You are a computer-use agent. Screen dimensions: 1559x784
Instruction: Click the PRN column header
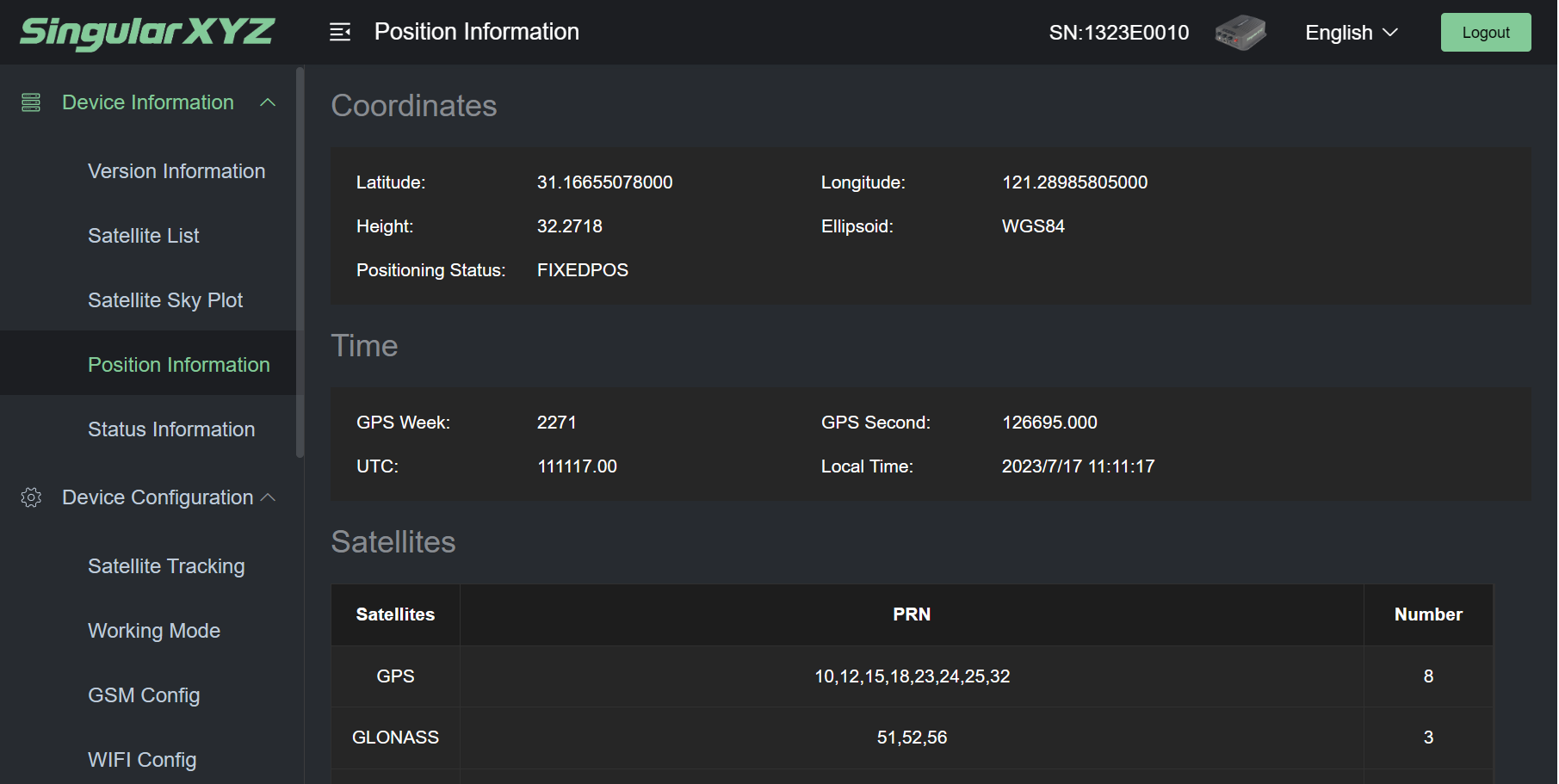pyautogui.click(x=912, y=614)
